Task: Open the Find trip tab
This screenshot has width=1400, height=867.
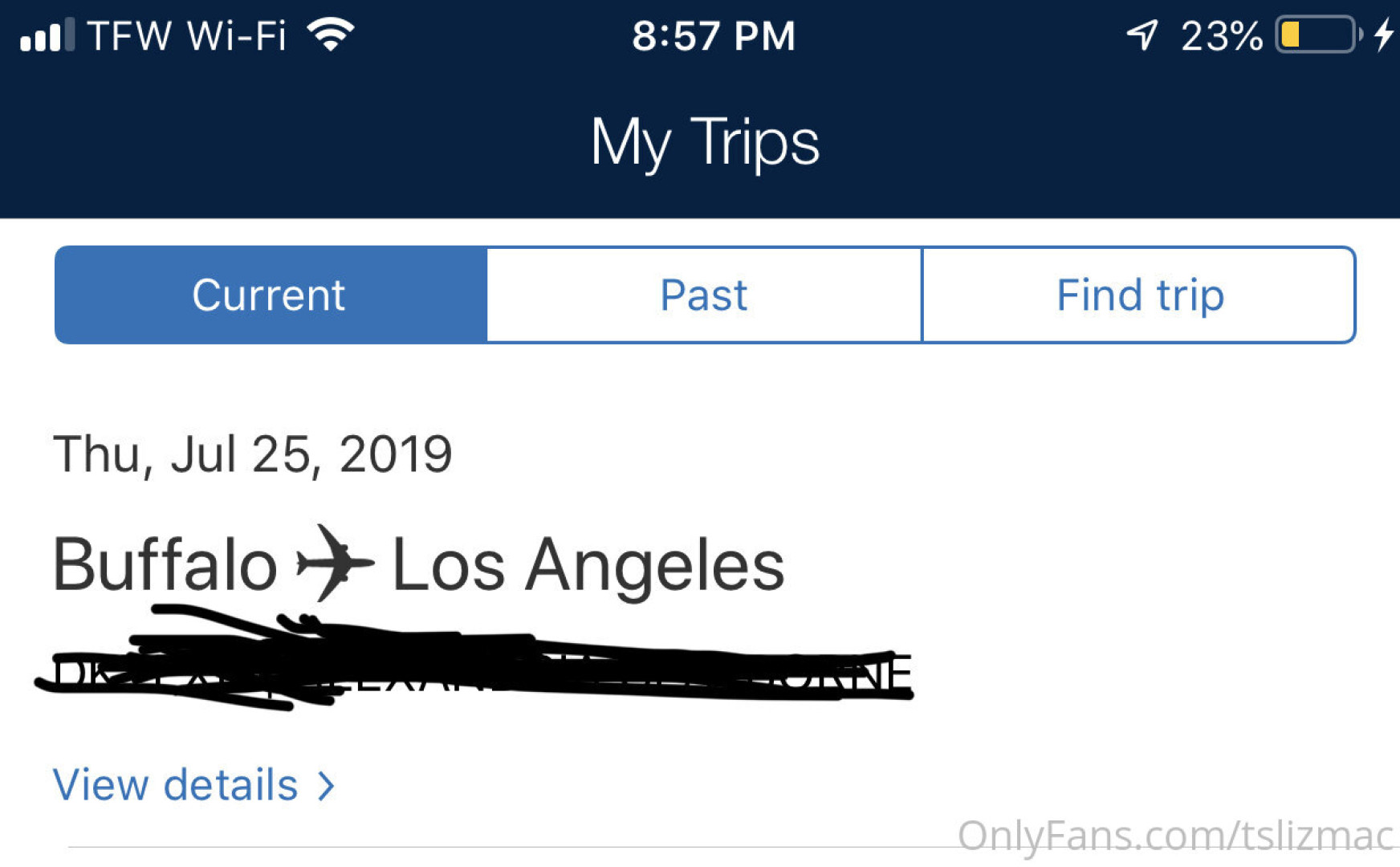Action: [1140, 295]
